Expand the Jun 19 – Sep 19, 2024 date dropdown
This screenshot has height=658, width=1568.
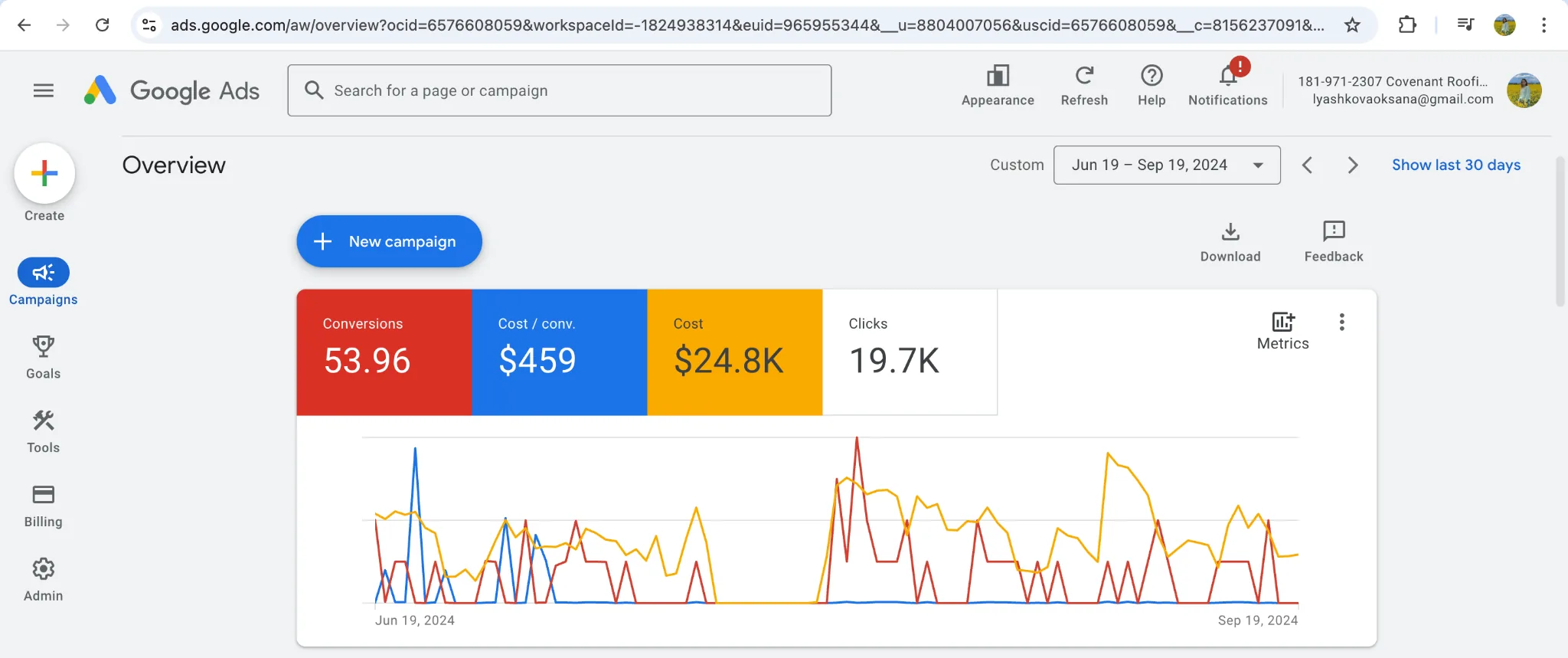pyautogui.click(x=1167, y=165)
